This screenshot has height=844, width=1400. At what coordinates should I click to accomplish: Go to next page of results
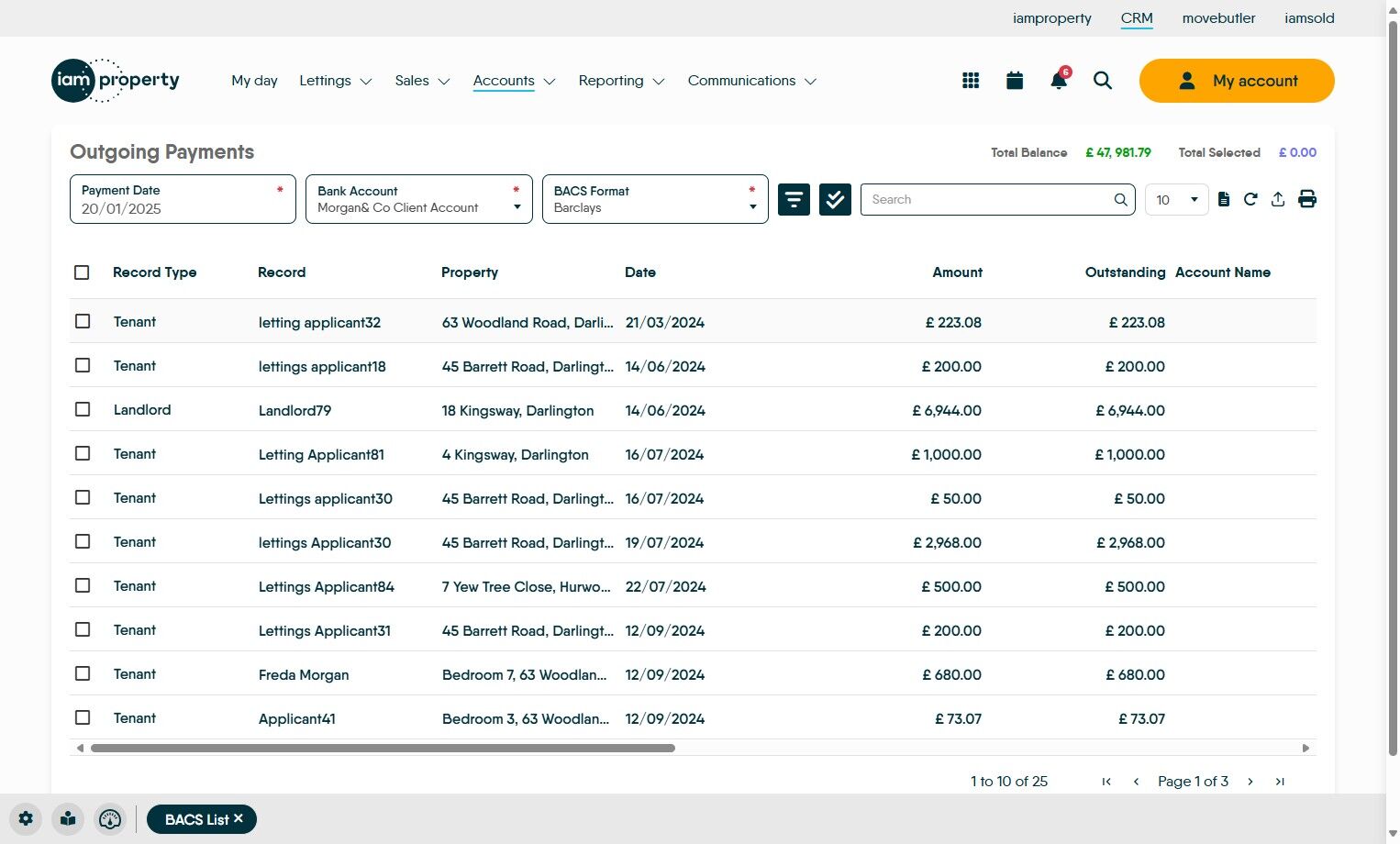coord(1250,782)
